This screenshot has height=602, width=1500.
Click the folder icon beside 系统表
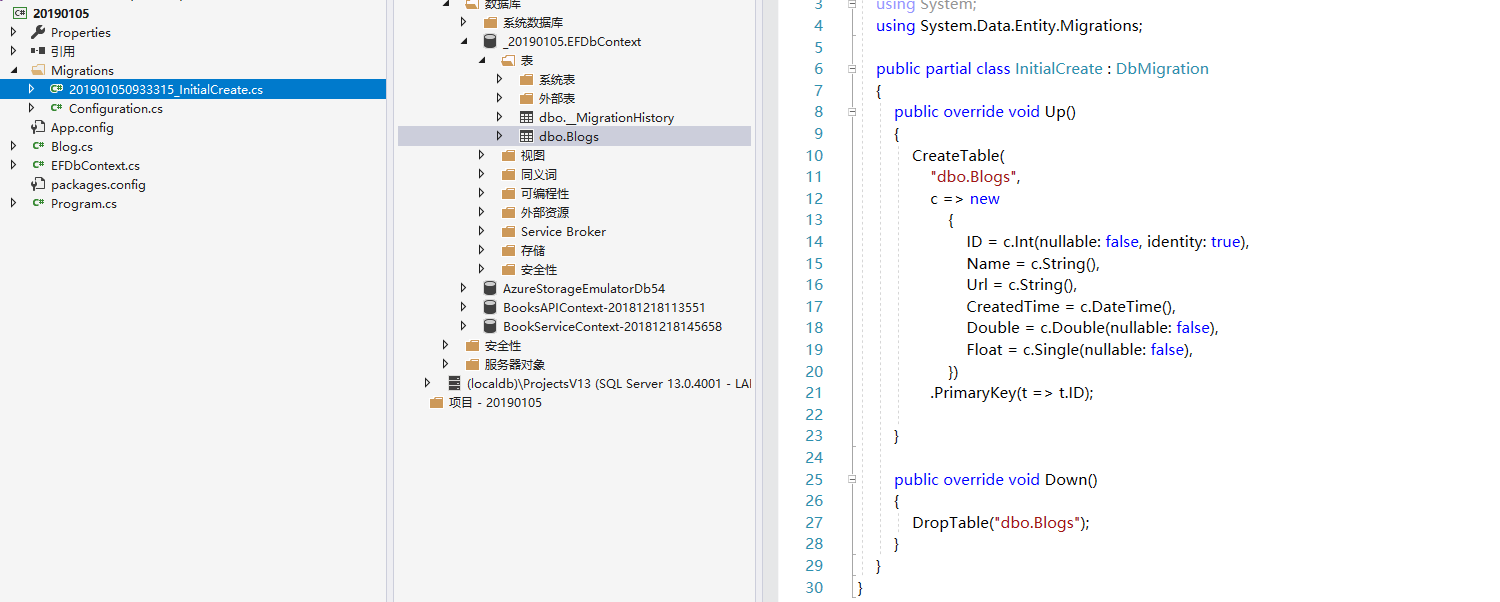[x=527, y=79]
